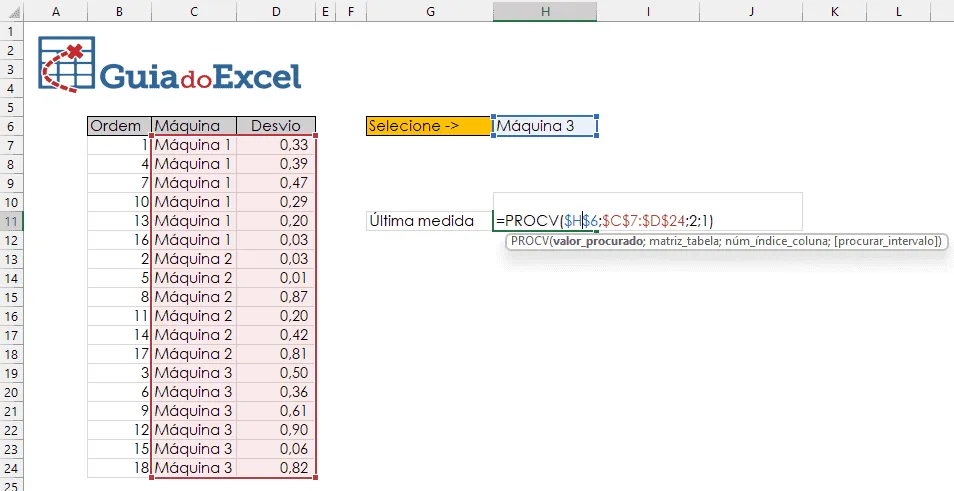954x491 pixels.
Task: Click the 'Última medida' label cell
Action: (429, 221)
